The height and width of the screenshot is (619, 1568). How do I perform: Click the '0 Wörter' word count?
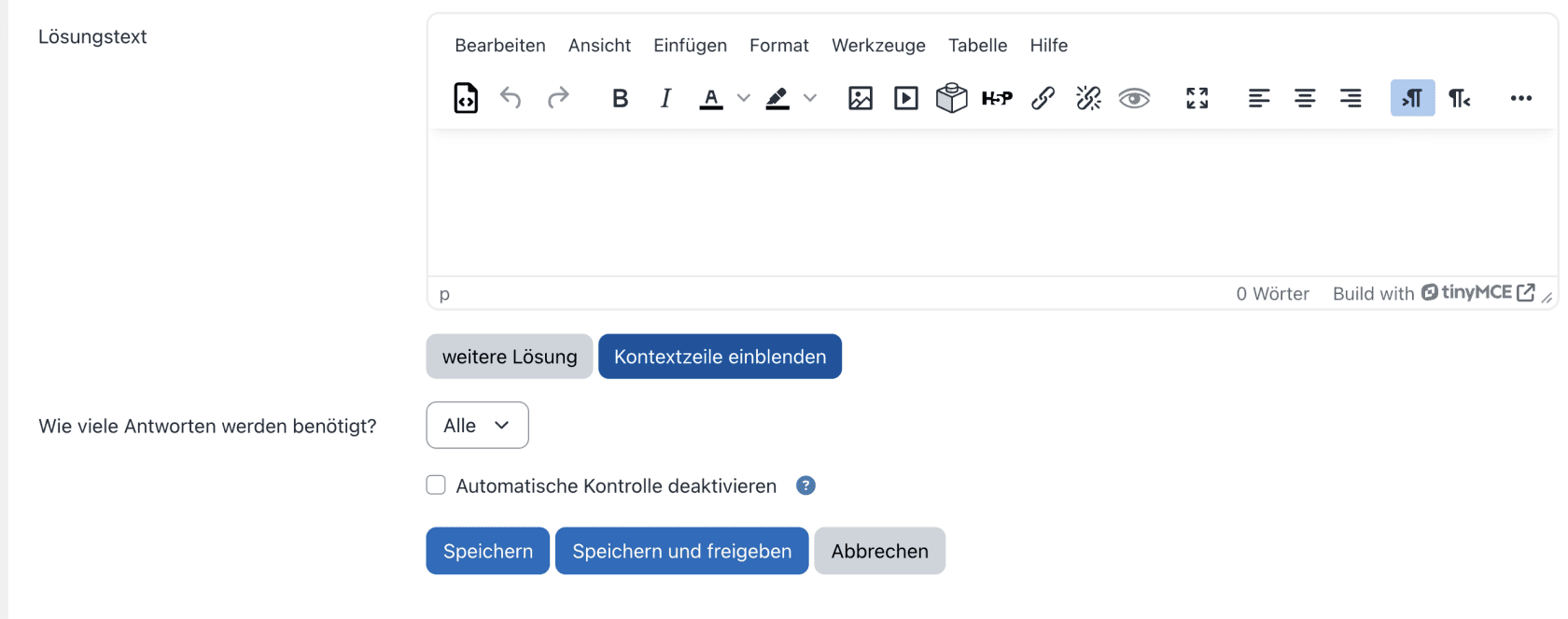pos(1273,294)
